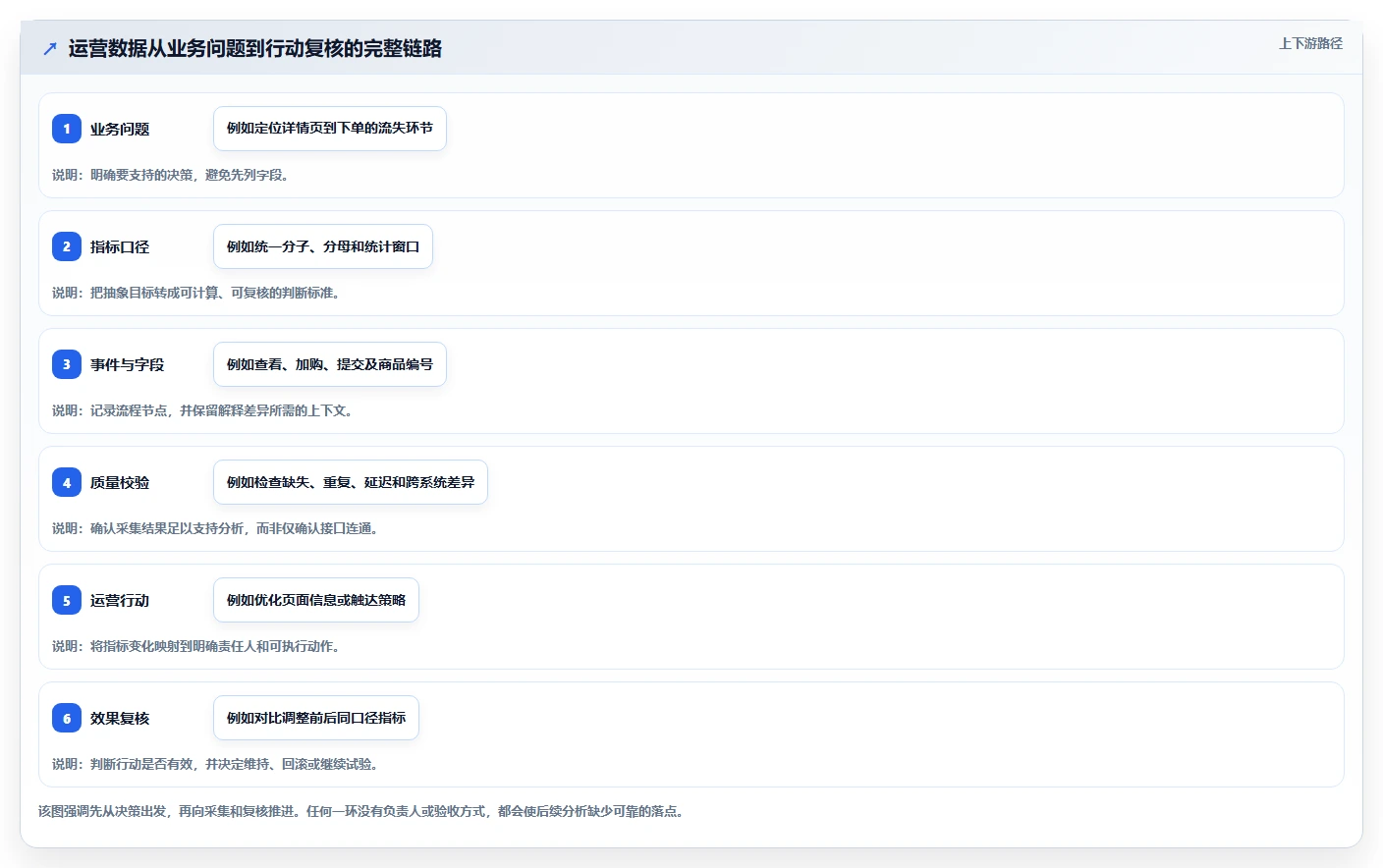This screenshot has height=868, width=1383.
Task: Click the note 明确要支持的决策，避免先列字段
Action: (x=170, y=175)
